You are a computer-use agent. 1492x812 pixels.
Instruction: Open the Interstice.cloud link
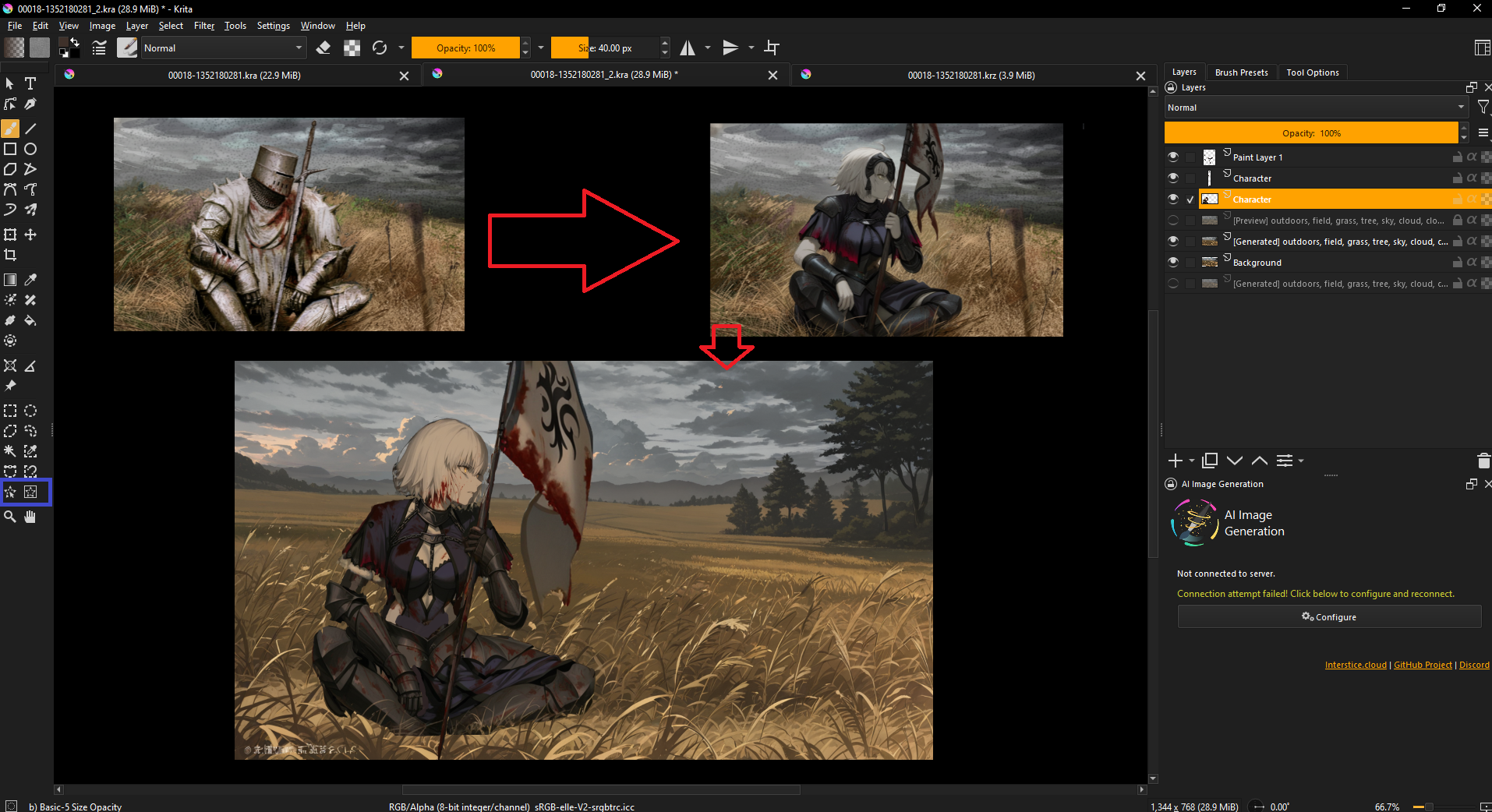[1356, 665]
